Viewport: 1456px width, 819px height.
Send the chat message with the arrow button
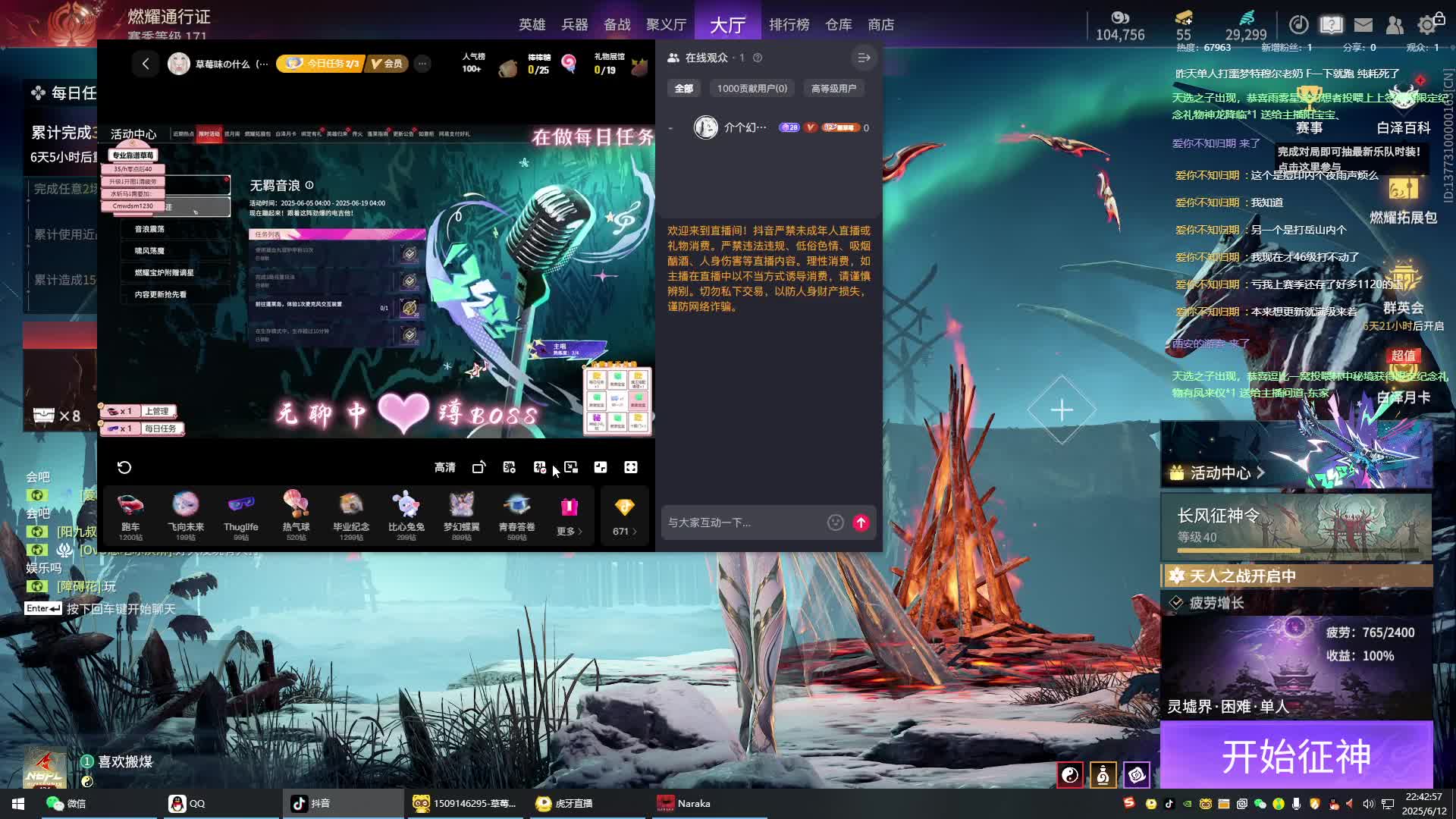861,522
